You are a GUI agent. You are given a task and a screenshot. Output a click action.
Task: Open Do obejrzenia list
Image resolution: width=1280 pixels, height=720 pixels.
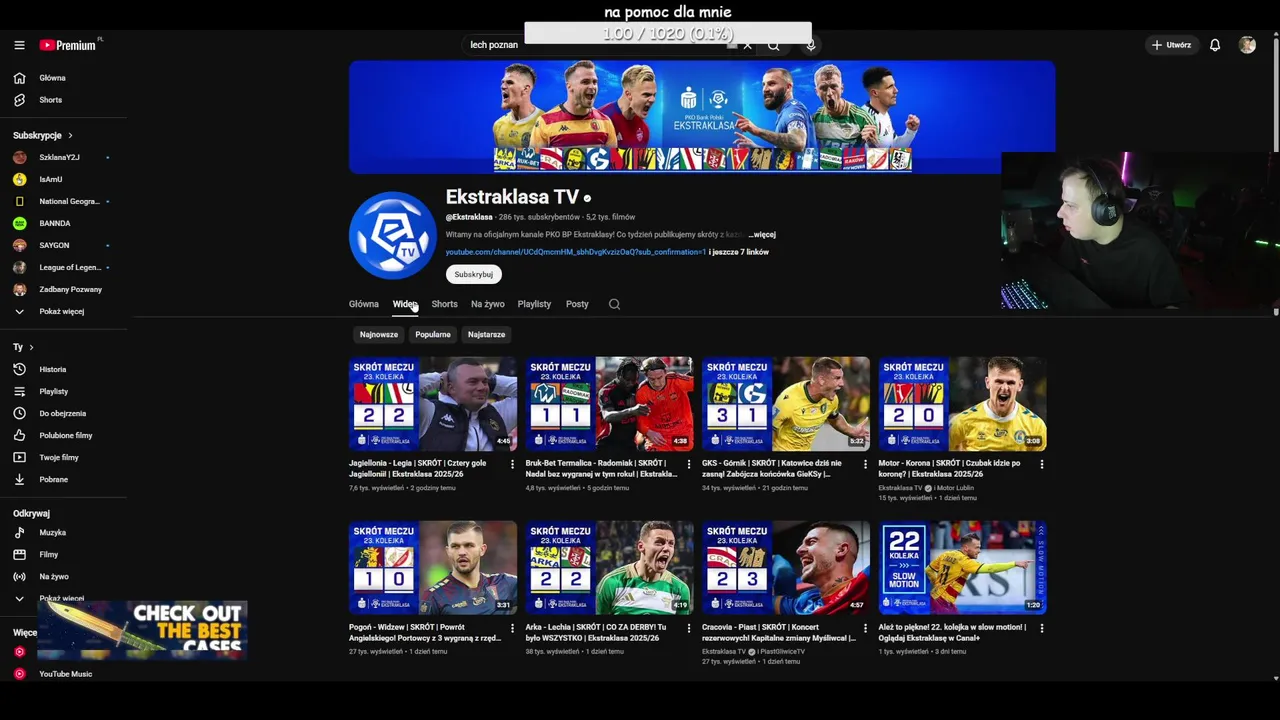pos(63,413)
